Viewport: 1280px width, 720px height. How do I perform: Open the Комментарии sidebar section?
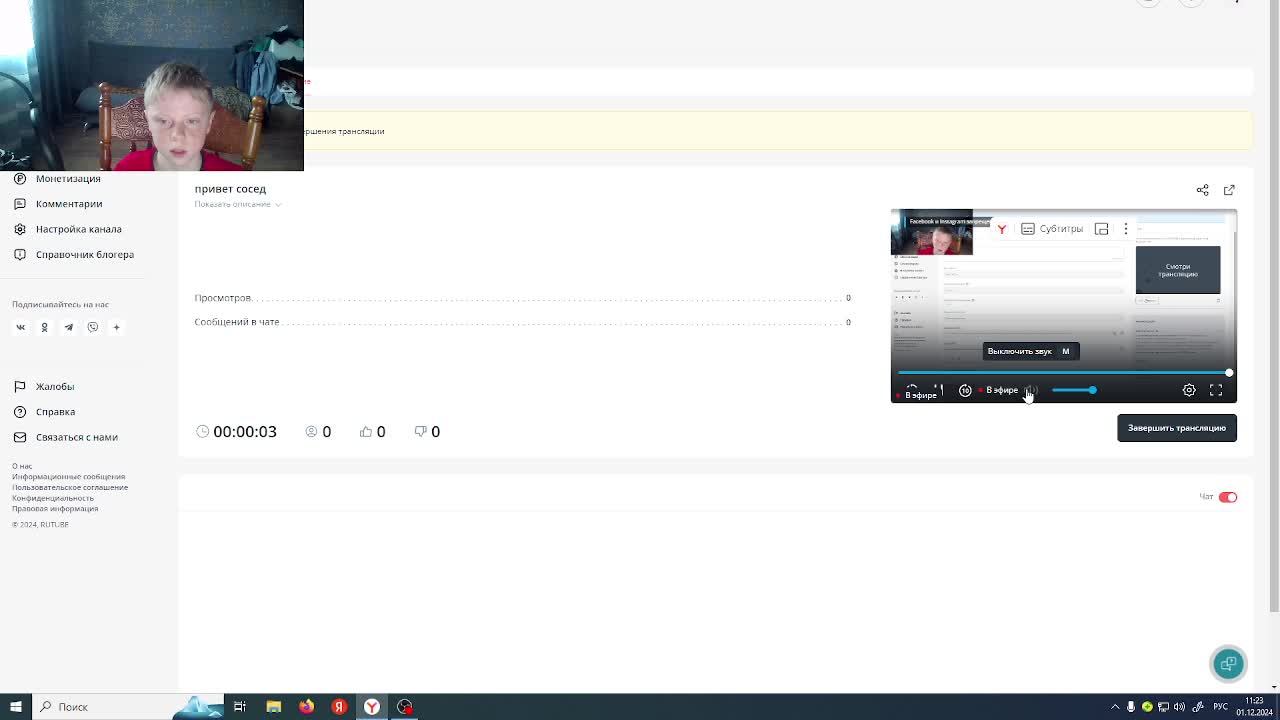69,204
